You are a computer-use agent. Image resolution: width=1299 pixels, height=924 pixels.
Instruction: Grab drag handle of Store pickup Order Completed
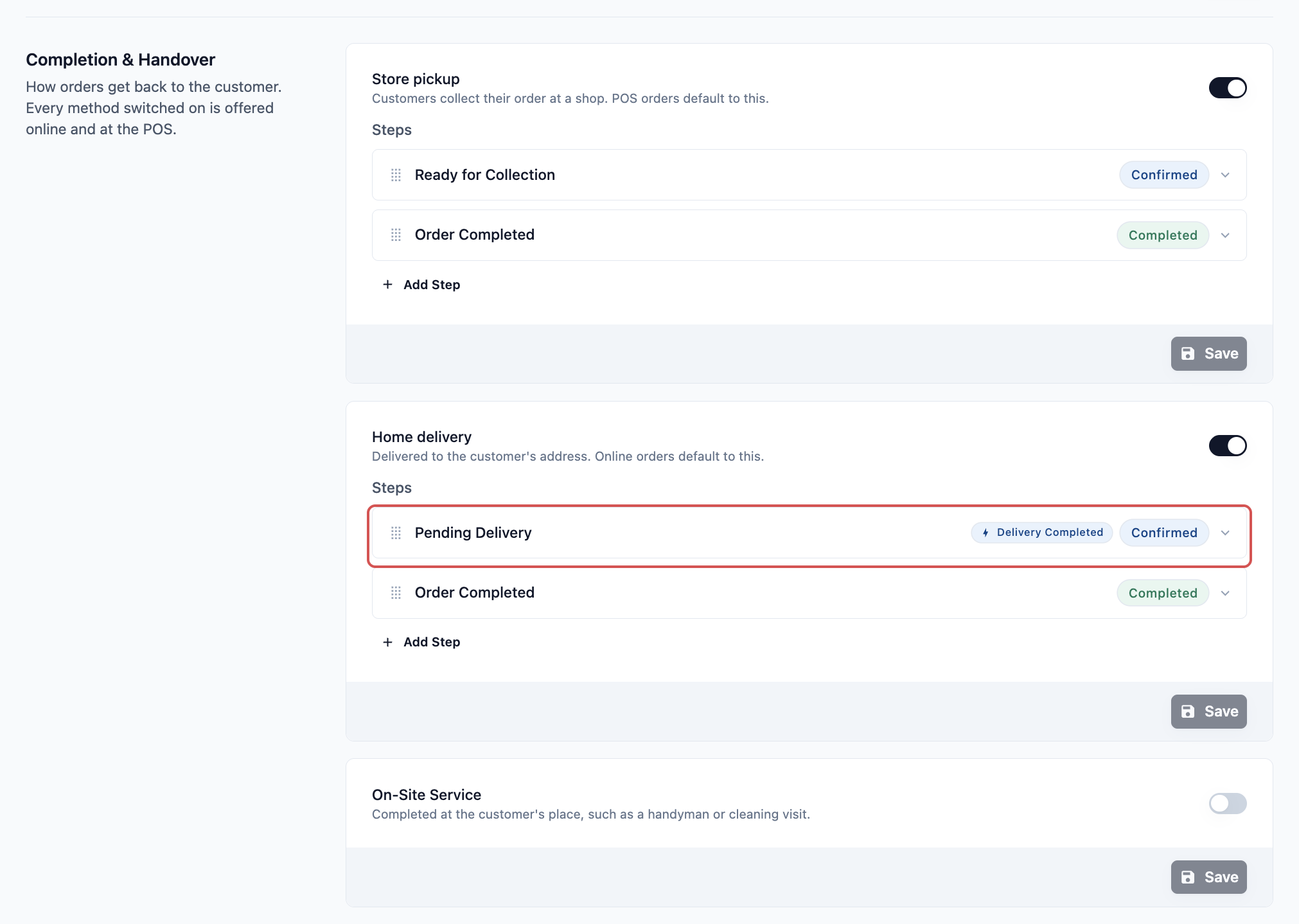coord(396,235)
